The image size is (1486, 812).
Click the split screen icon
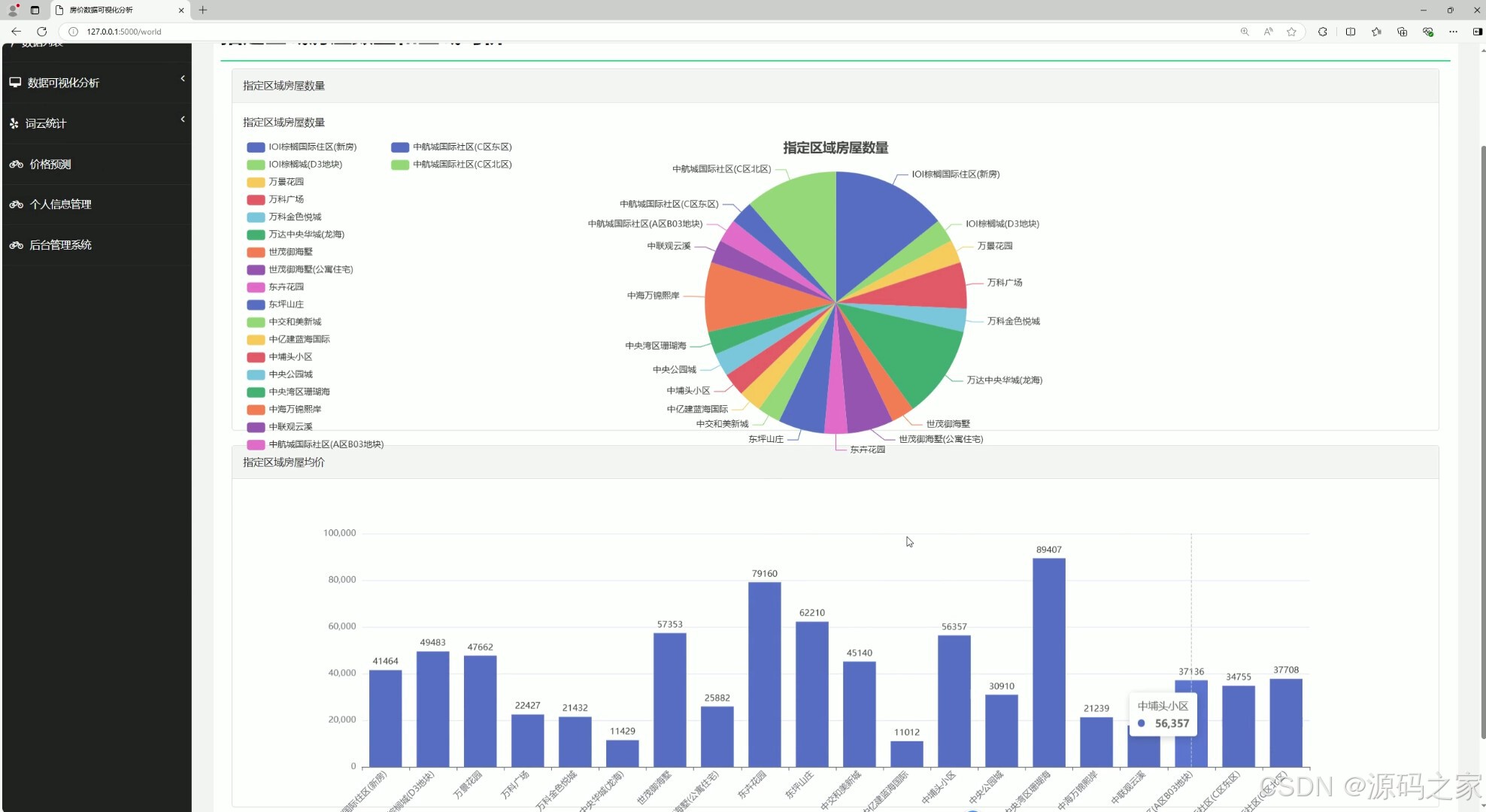click(1350, 32)
